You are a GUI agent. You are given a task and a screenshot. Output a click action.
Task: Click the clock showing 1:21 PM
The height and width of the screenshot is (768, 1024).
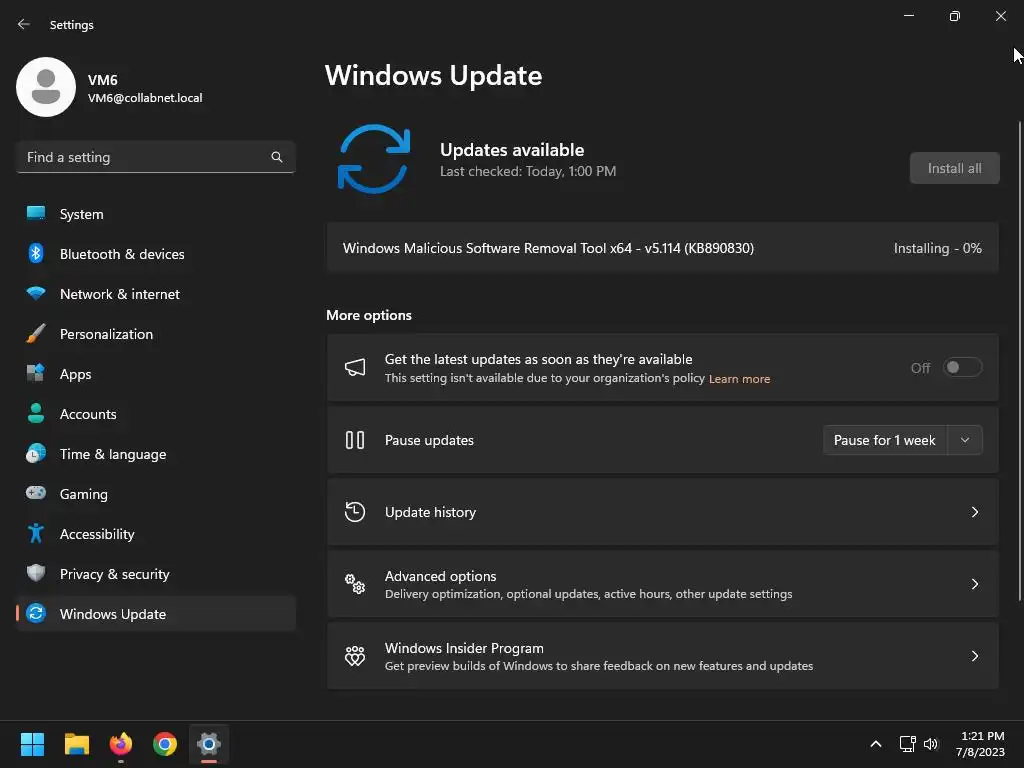click(x=982, y=736)
